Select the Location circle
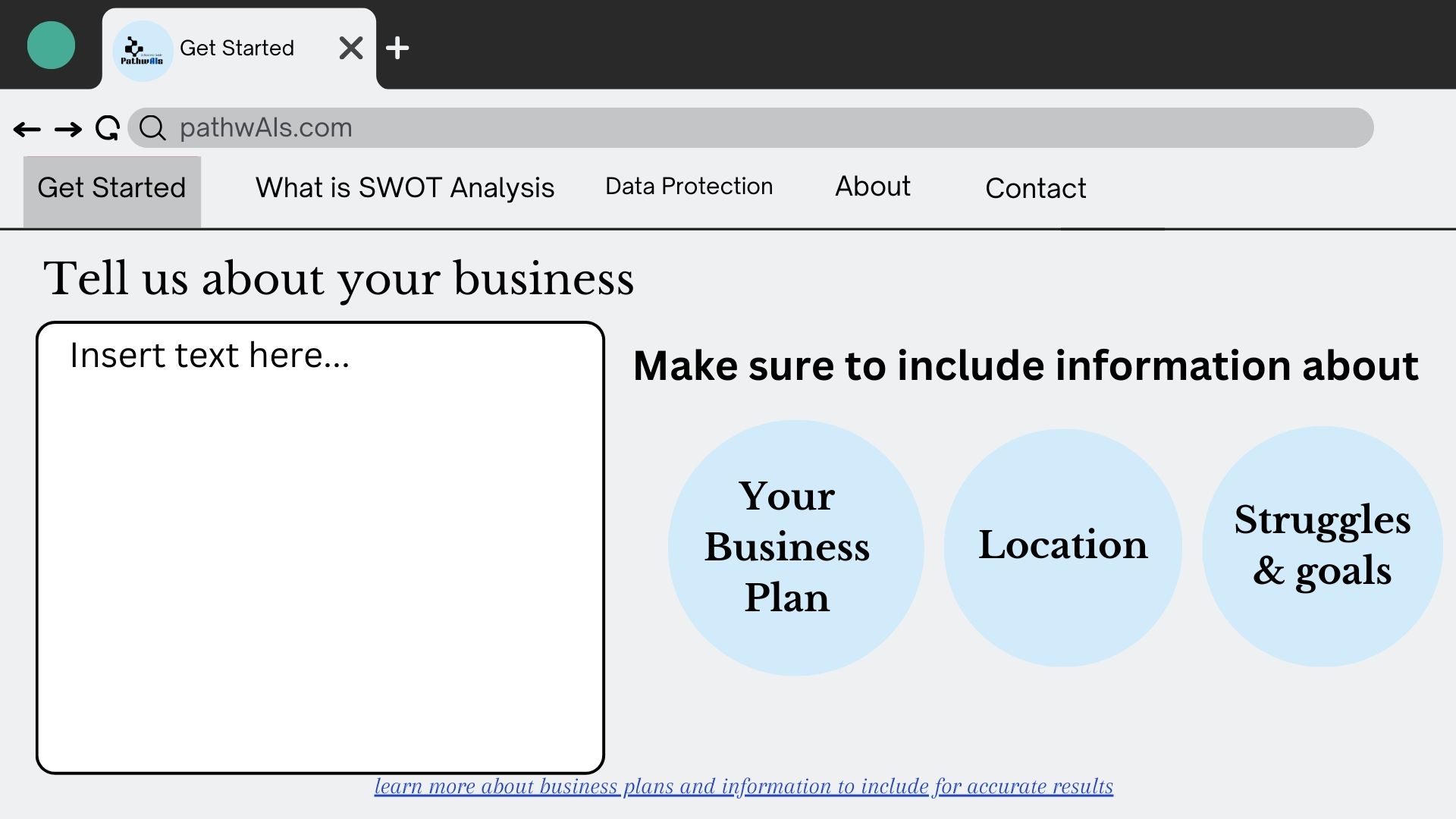 (1062, 548)
